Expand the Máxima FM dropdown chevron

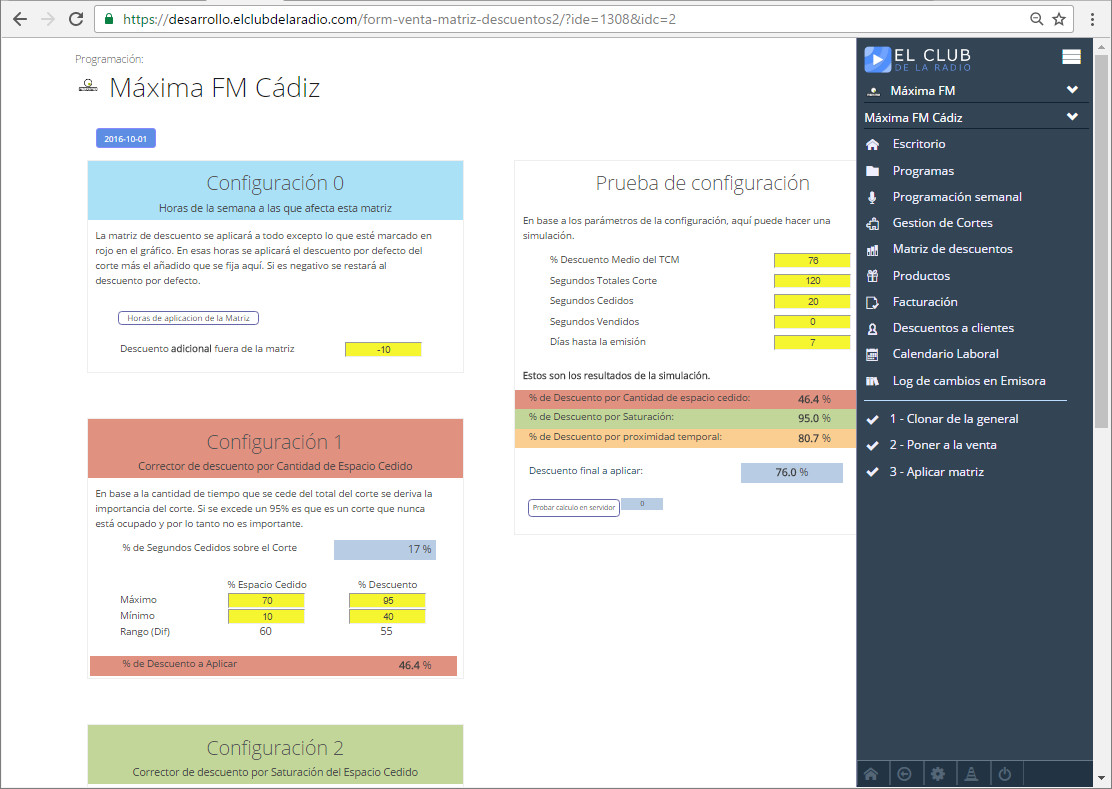(x=1072, y=90)
